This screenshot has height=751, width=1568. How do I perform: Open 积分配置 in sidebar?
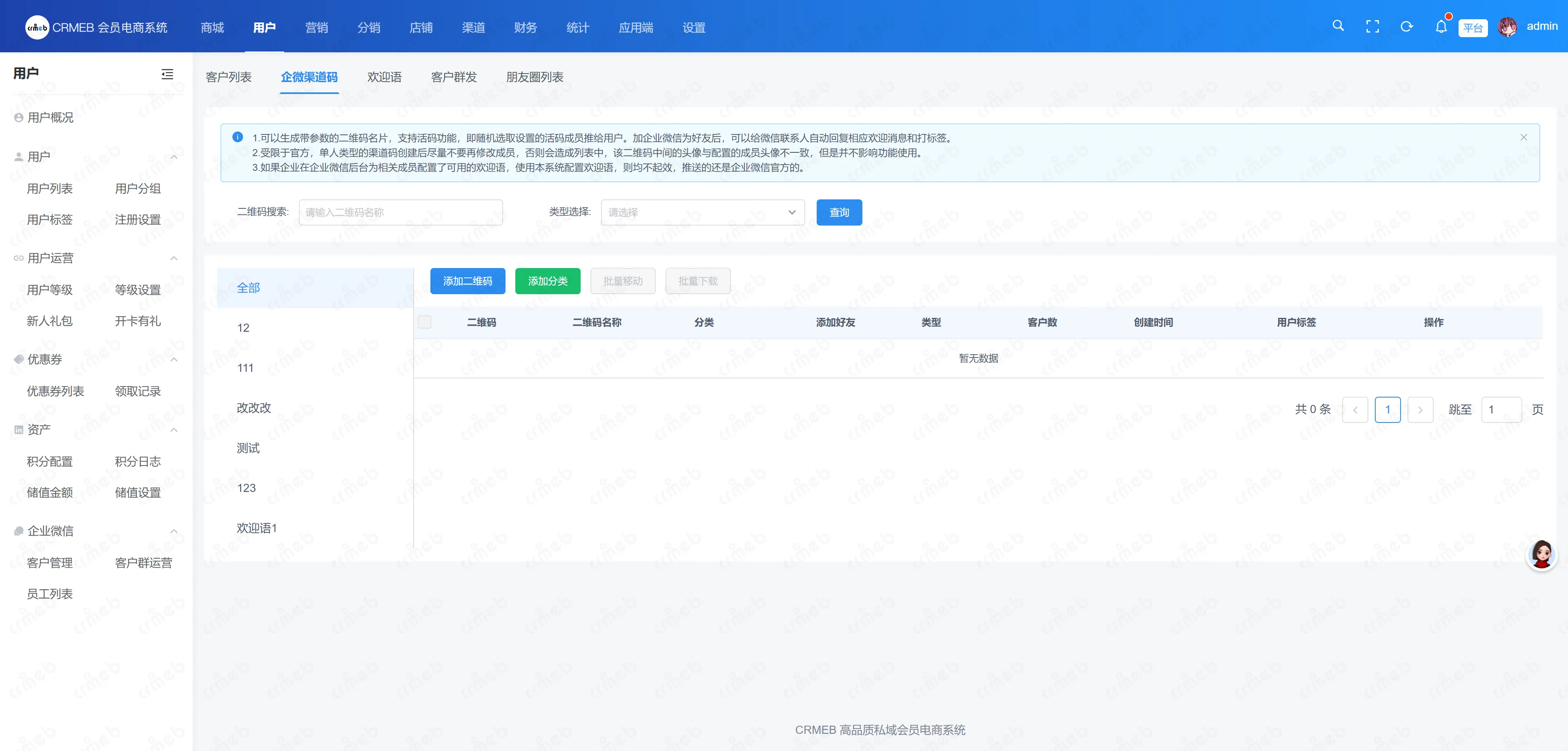pos(50,462)
